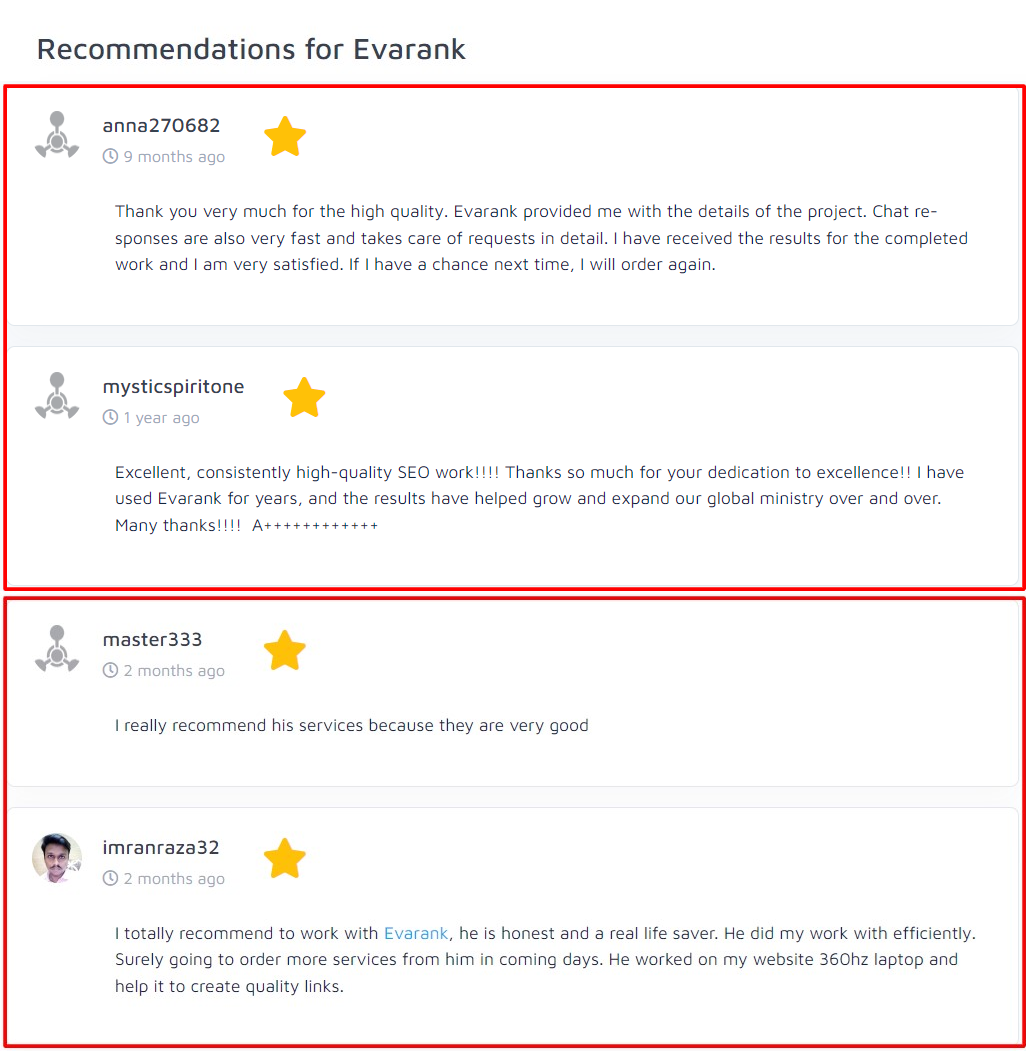Visit the master333 user profile
Viewport: 1026px width, 1051px height.
(x=152, y=639)
